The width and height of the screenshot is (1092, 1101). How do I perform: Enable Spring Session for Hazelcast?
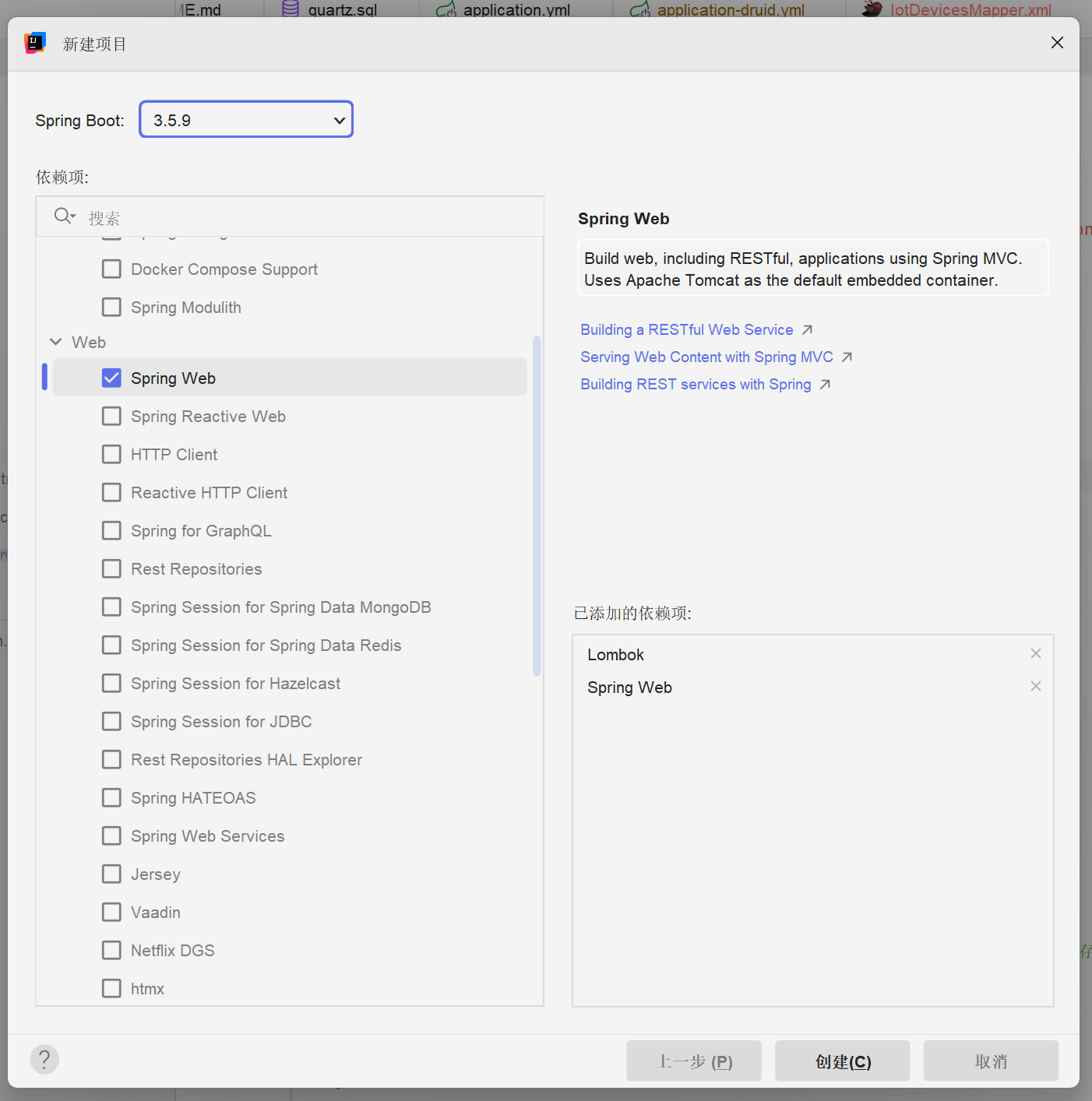(x=111, y=683)
